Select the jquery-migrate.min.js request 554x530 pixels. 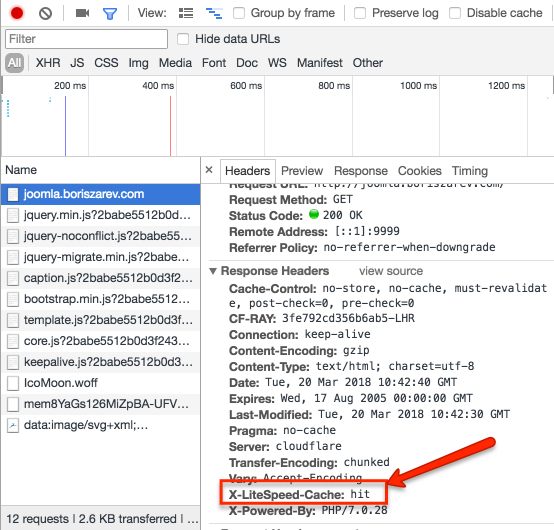[100, 257]
